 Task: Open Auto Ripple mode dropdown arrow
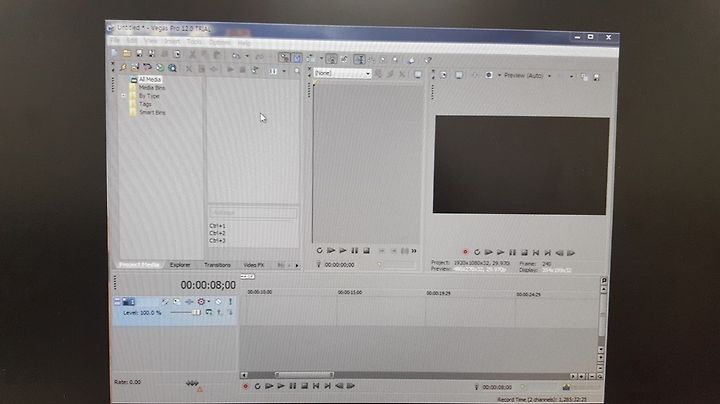pyautogui.click(x=321, y=59)
